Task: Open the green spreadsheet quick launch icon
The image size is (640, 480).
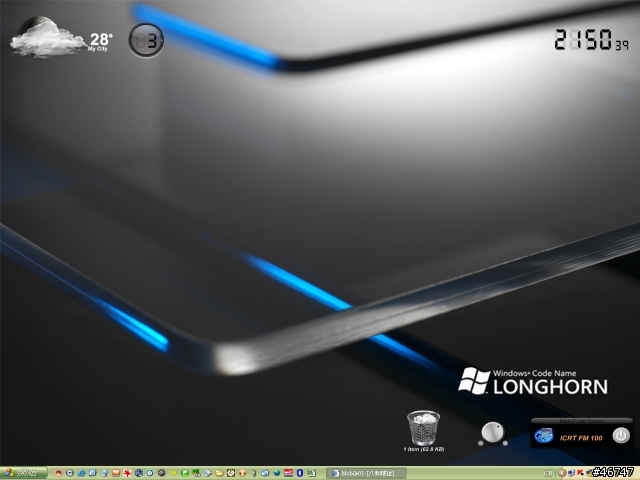Action: pyautogui.click(x=311, y=473)
